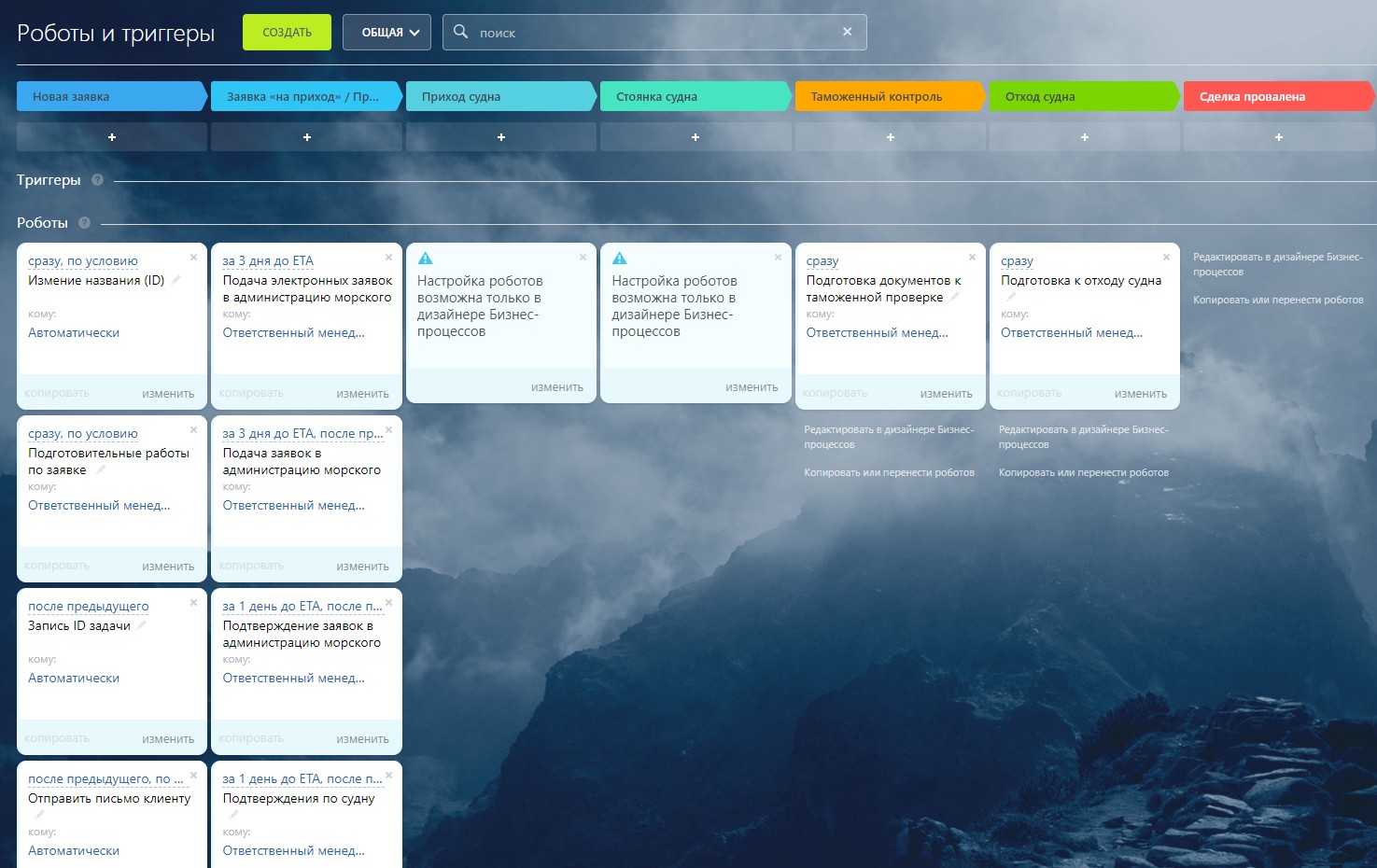Add a trigger under the Сделка провалена stage
The width and height of the screenshot is (1377, 868).
click(x=1279, y=137)
